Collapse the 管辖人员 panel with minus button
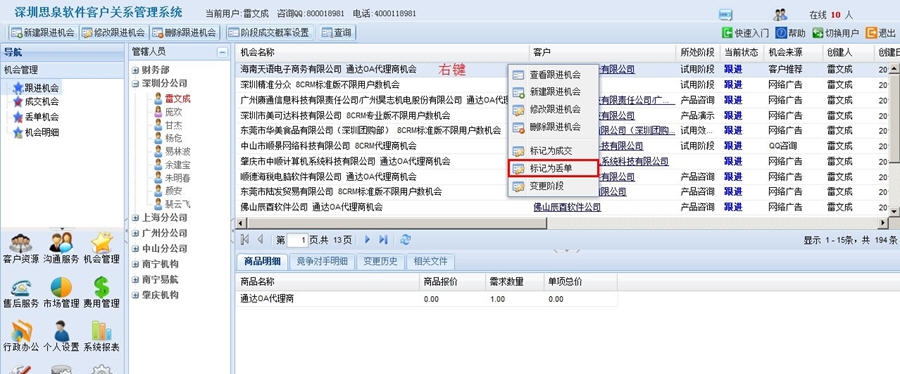 click(222, 52)
